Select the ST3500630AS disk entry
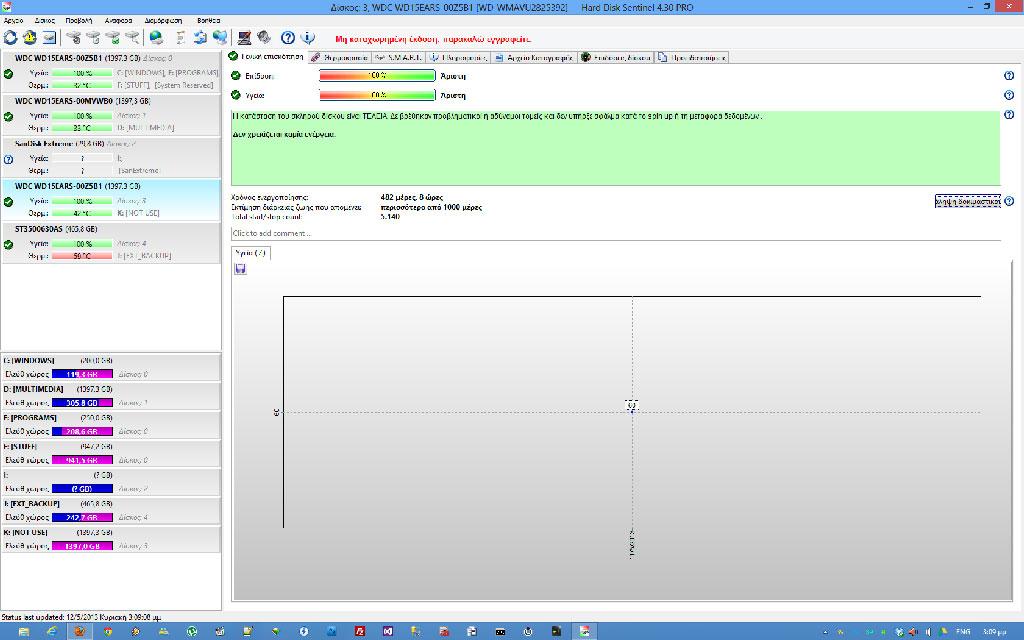This screenshot has height=640, width=1024. tap(111, 242)
